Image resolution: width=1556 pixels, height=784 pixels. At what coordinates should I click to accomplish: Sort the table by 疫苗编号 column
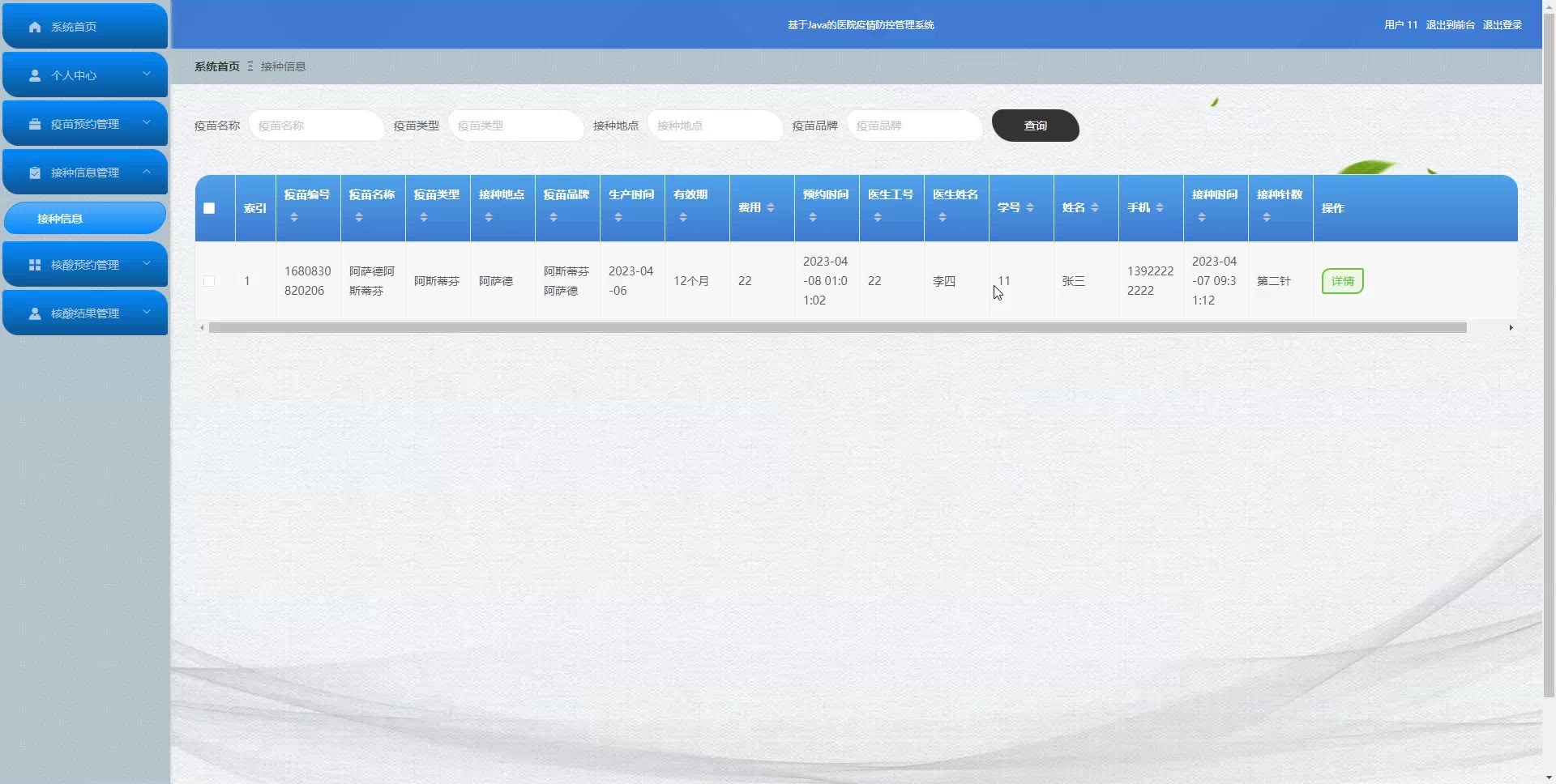pyautogui.click(x=294, y=217)
